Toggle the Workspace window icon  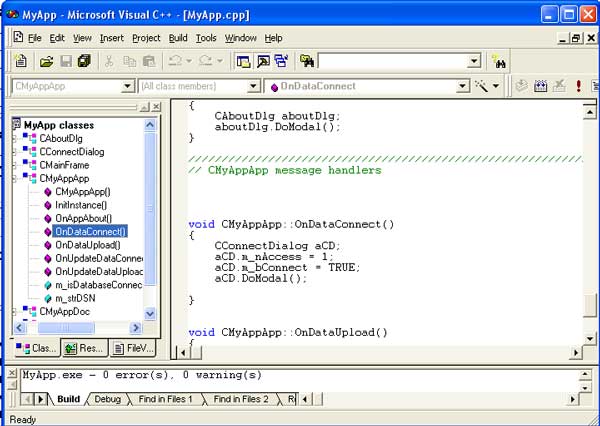(x=243, y=61)
